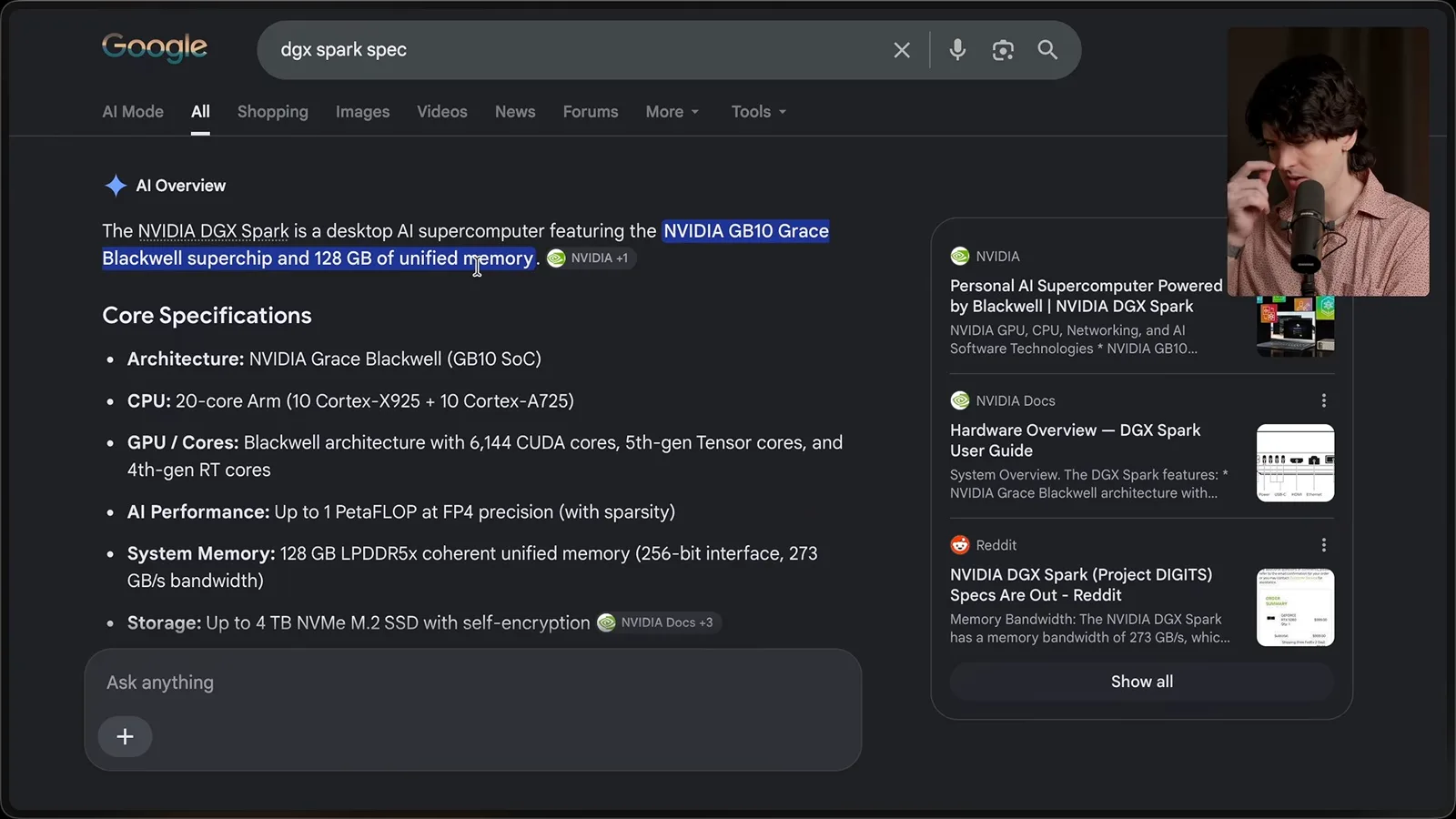The width and height of the screenshot is (1456, 819).
Task: Click the 'GPU / Cores:' specification line
Action: point(485,456)
